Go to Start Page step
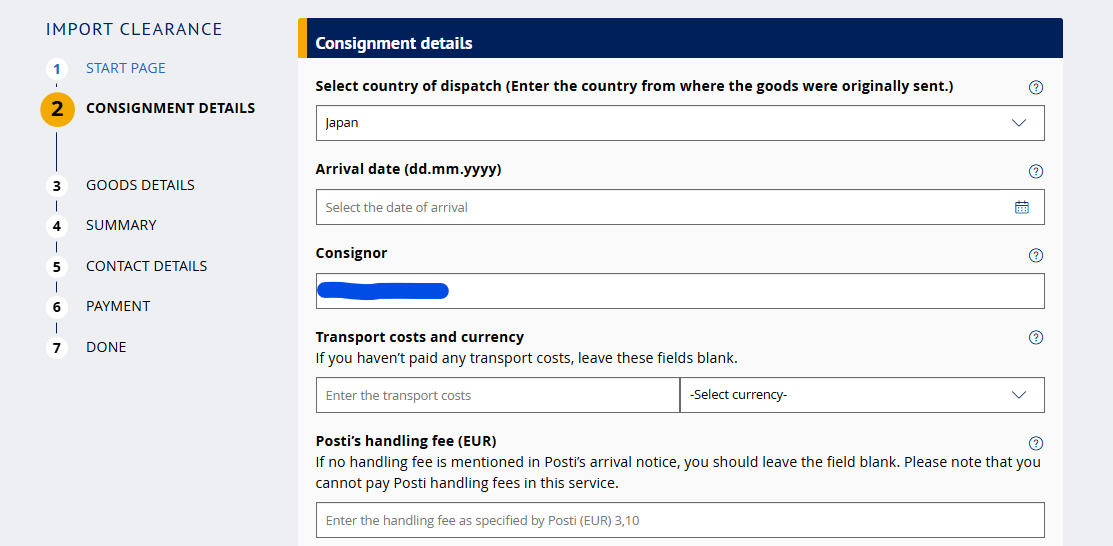1113x546 pixels. click(x=126, y=68)
